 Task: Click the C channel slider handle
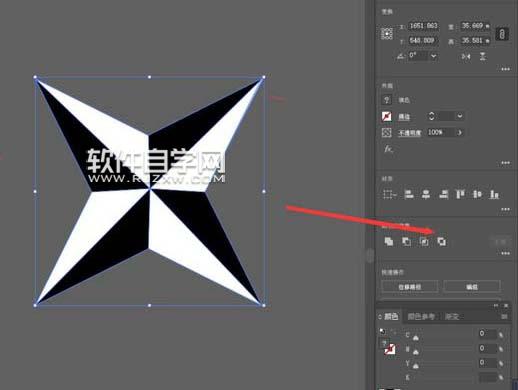[x=416, y=338]
